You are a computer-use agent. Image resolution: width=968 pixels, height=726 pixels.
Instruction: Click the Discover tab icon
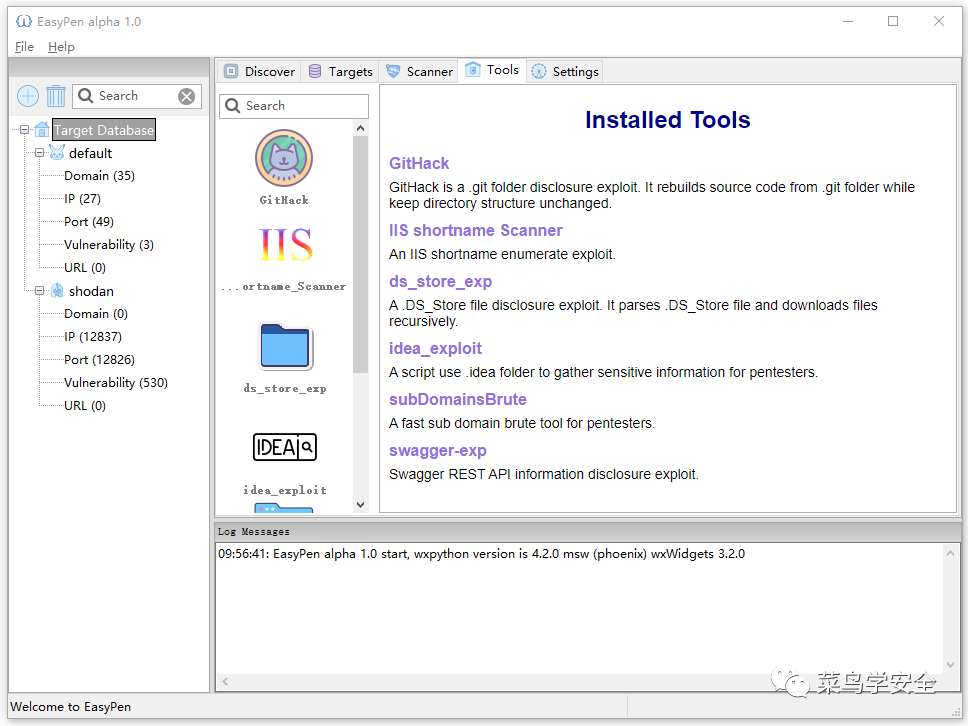(231, 72)
